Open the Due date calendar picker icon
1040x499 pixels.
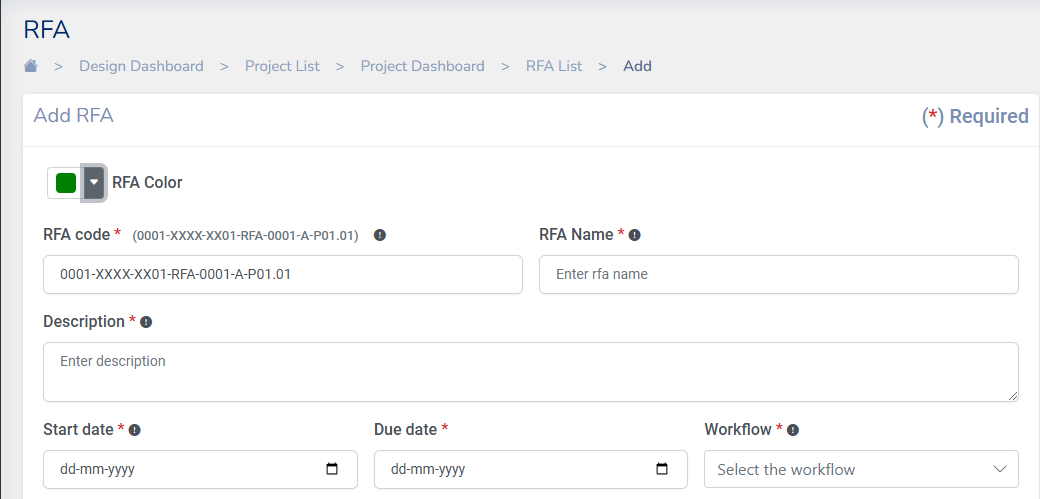pos(662,469)
